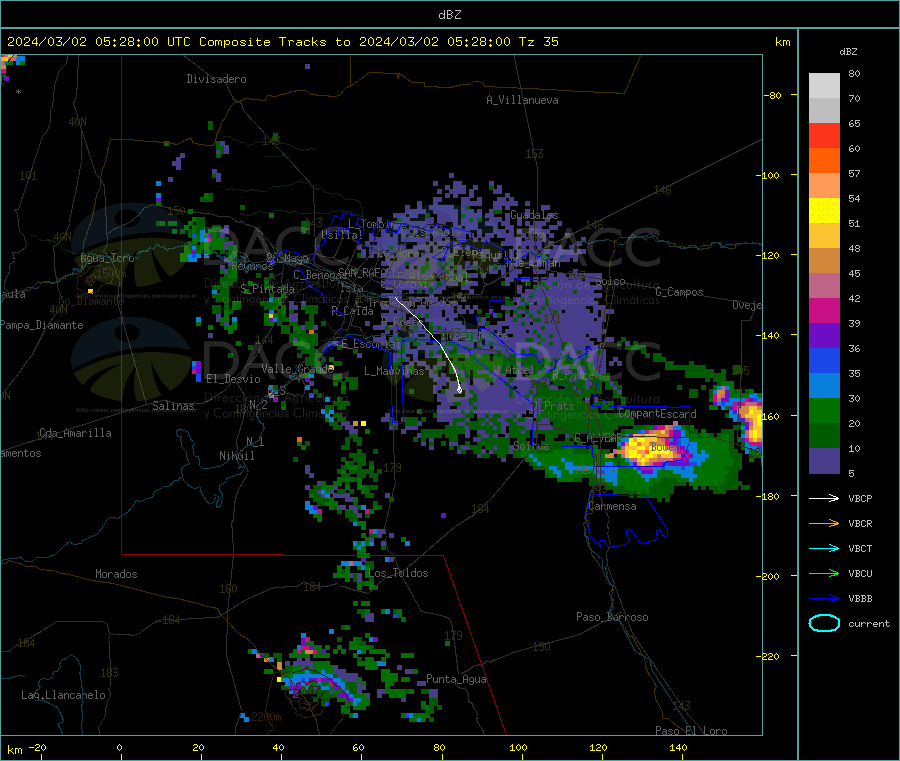Viewport: 900px width, 761px height.
Task: Click the 'Morados' map label
Action: (x=116, y=574)
